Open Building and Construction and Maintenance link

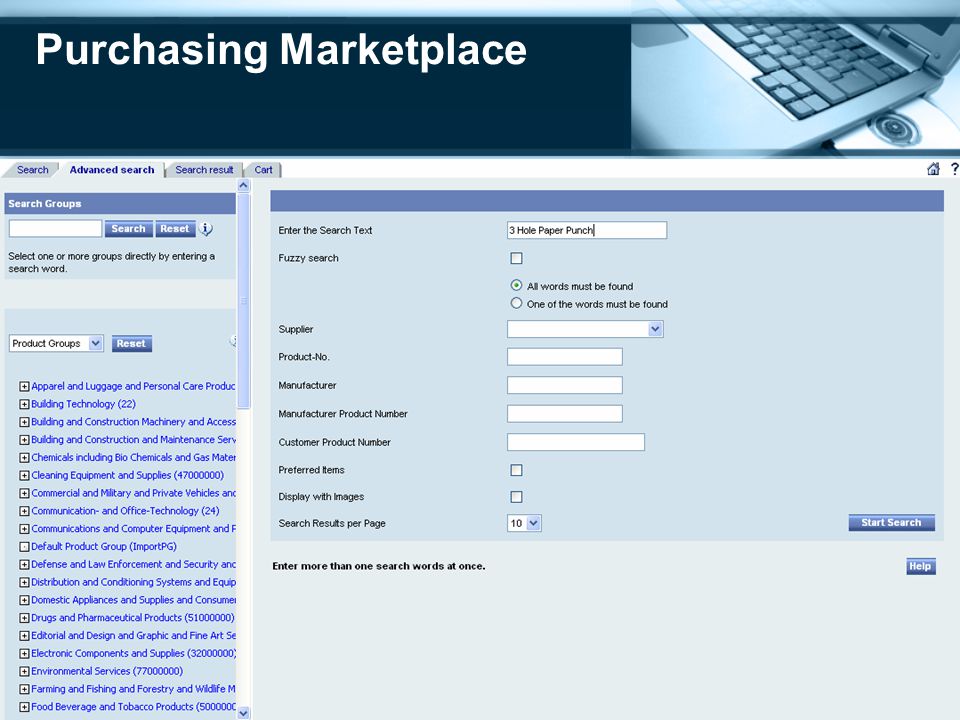(133, 440)
